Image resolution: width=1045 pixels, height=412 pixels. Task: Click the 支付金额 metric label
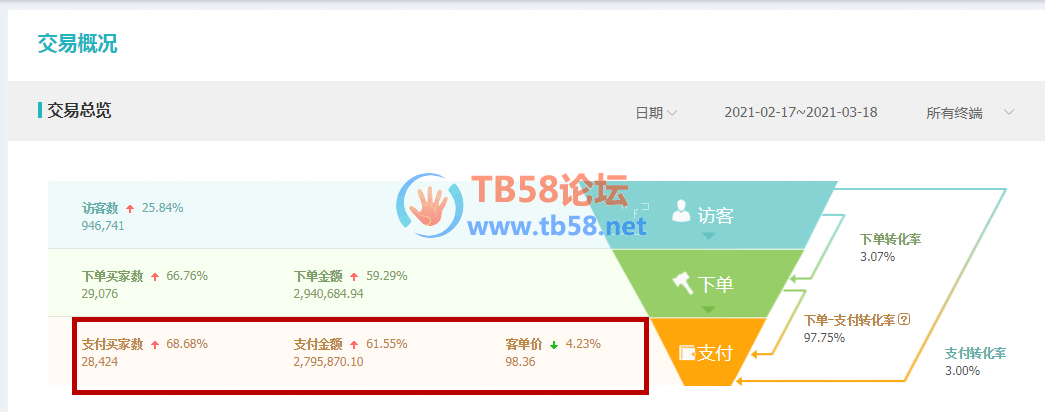(x=318, y=345)
